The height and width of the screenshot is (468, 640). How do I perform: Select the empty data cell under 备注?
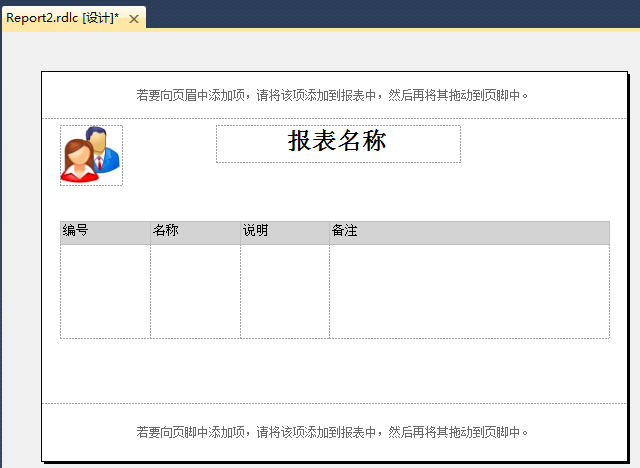click(x=470, y=292)
